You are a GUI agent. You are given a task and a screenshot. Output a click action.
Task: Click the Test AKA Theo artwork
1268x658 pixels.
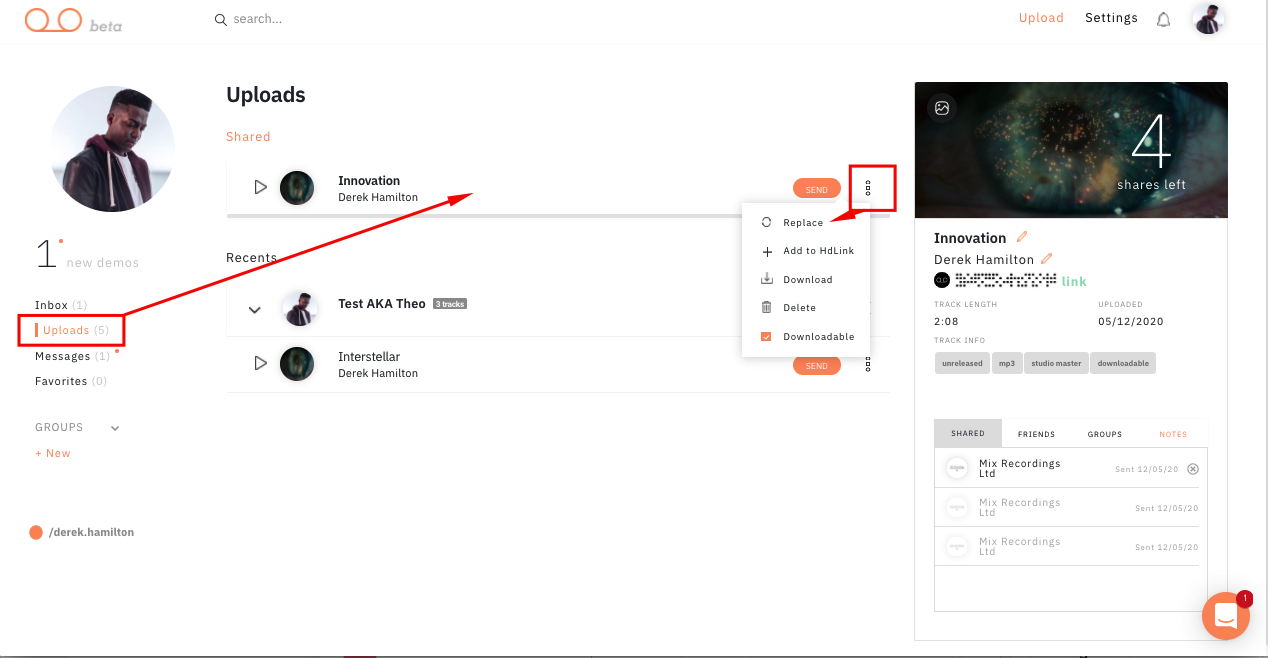[299, 308]
